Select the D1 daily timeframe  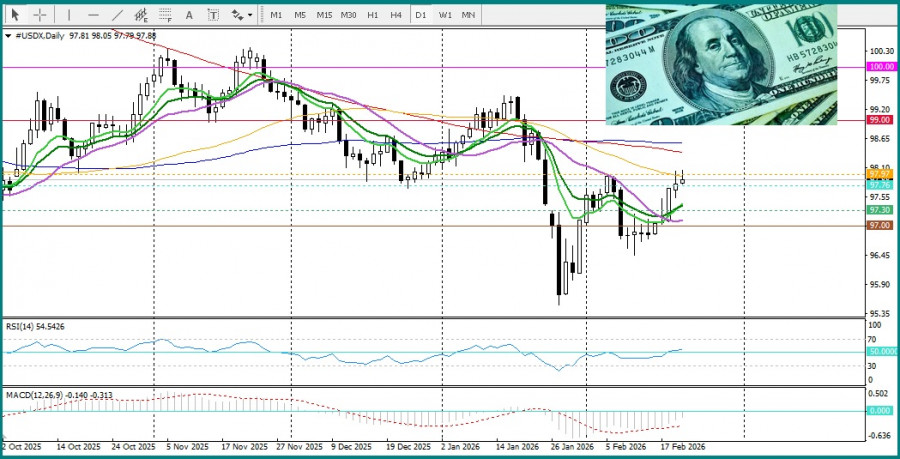point(421,15)
